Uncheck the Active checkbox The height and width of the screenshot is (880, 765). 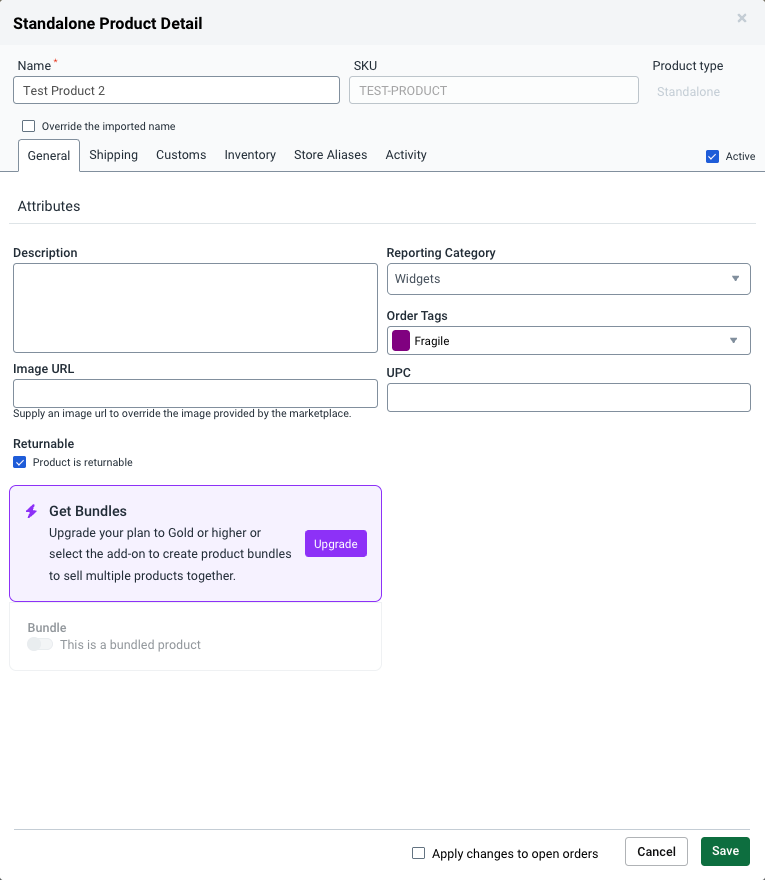(712, 156)
